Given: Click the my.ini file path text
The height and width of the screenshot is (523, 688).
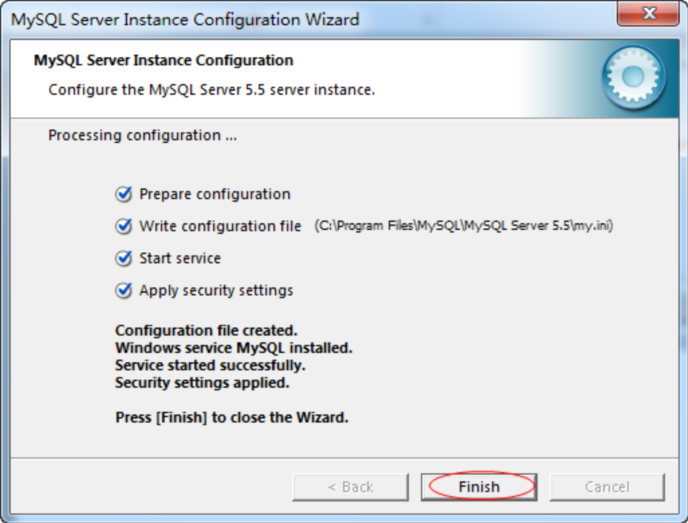Looking at the screenshot, I should [x=463, y=226].
